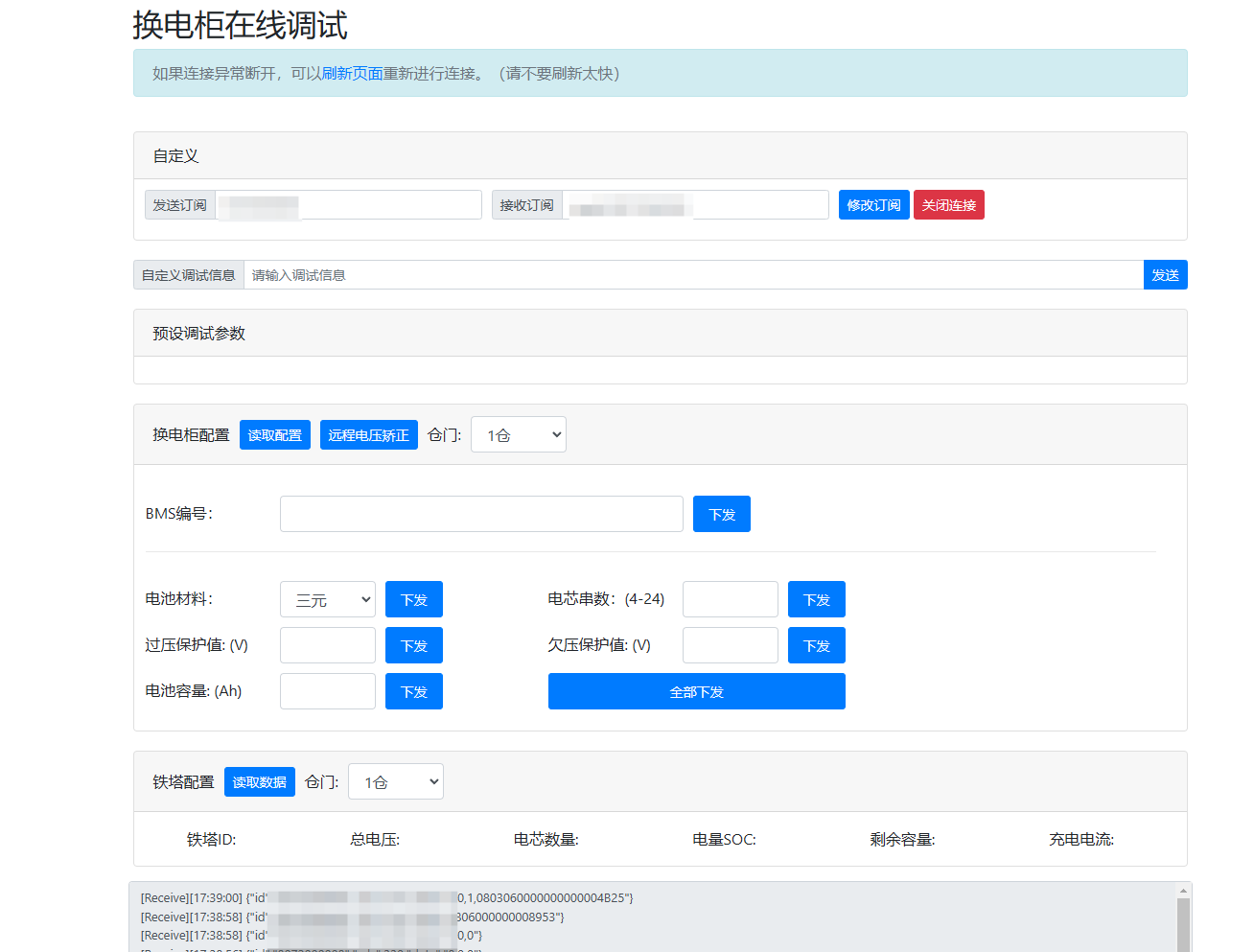Viewport: 1254px width, 952px height.
Task: Click the red 关闭连接 button
Action: point(949,205)
